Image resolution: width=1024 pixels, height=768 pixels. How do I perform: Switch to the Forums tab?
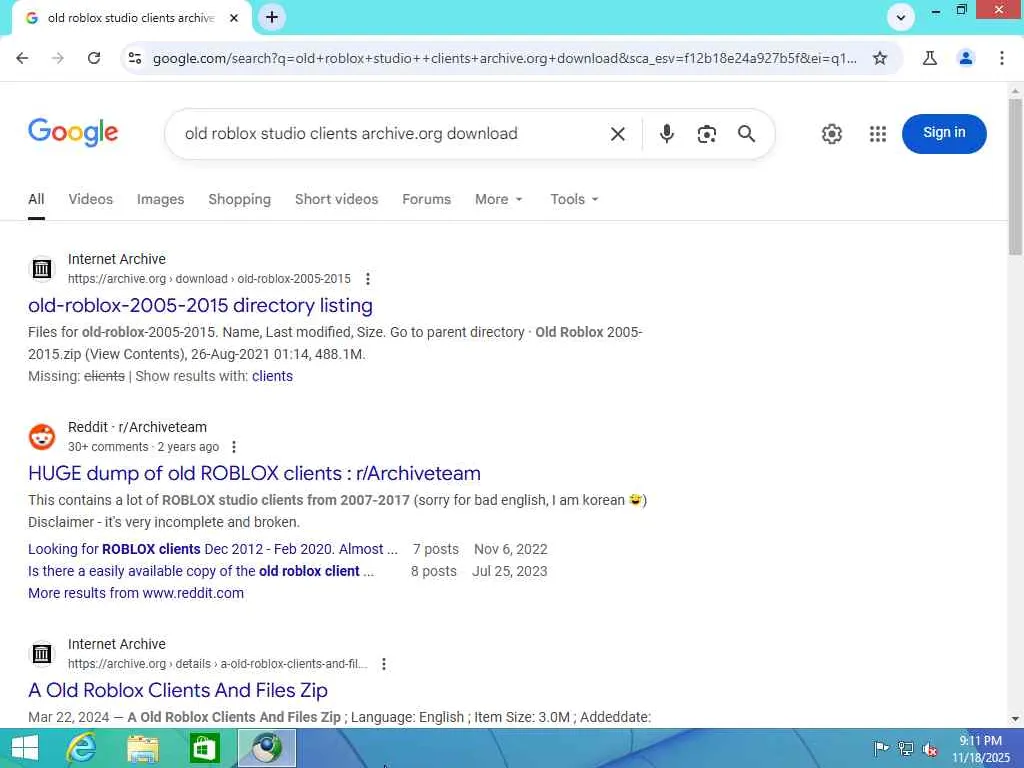coord(426,199)
